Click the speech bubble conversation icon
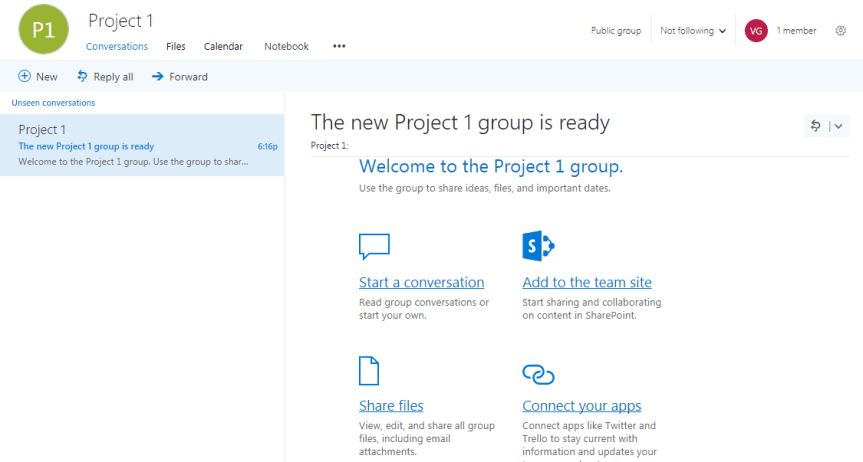This screenshot has height=462, width=863. (374, 246)
